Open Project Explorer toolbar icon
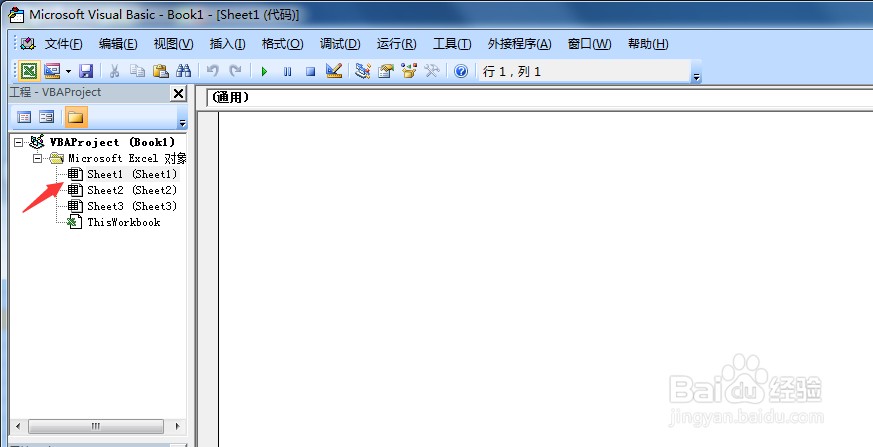The width and height of the screenshot is (873, 447). [363, 71]
